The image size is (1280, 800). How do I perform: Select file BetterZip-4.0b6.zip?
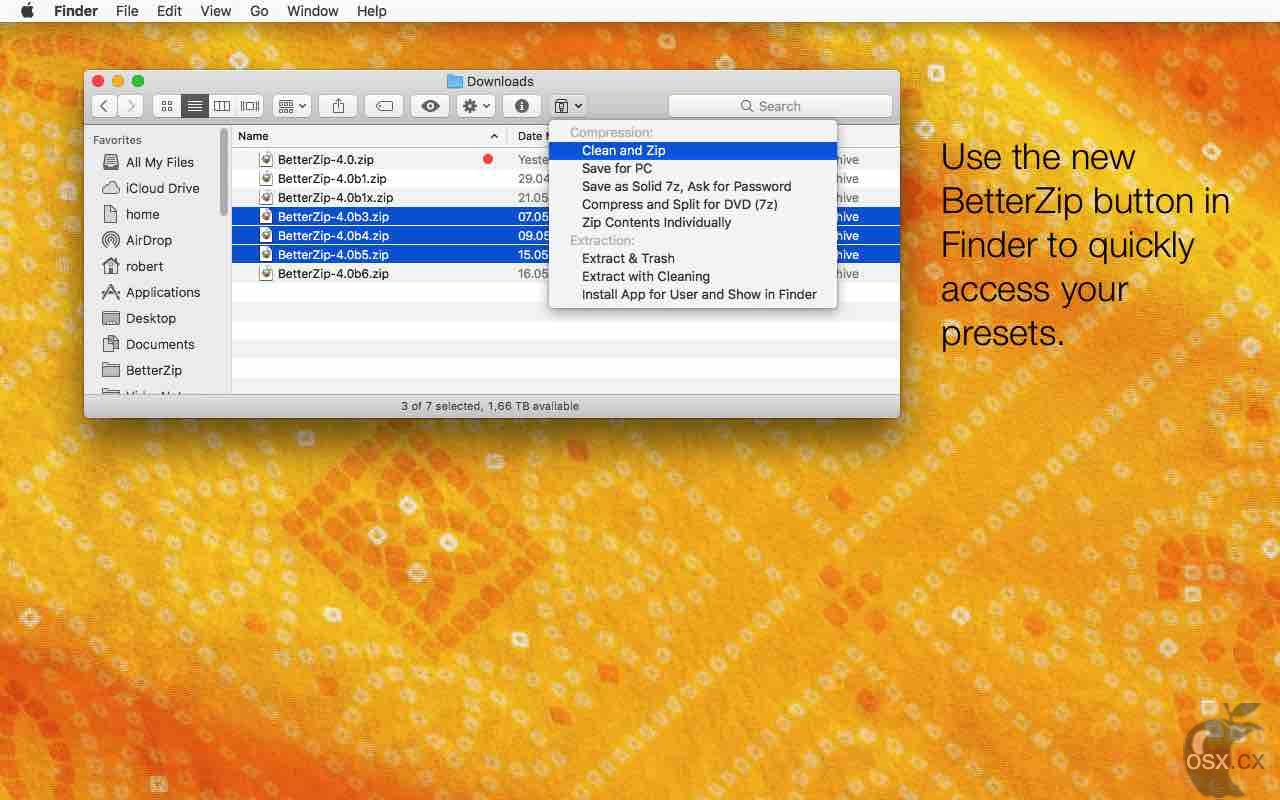[333, 274]
